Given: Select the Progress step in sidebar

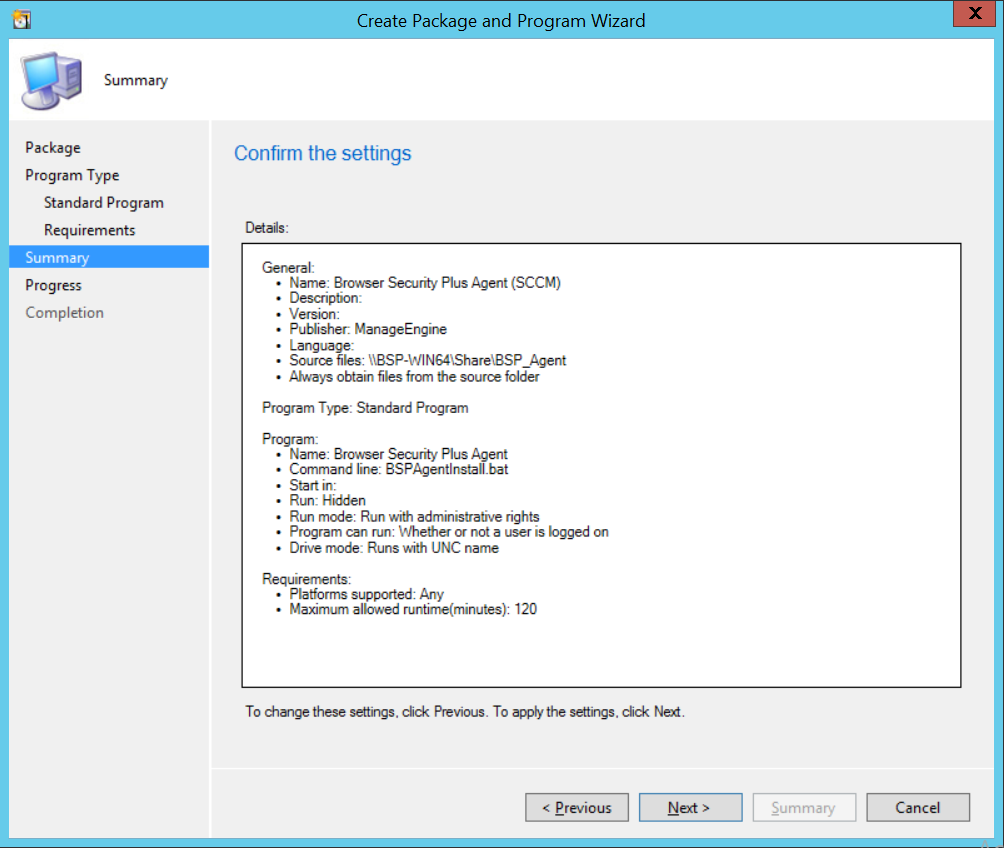Looking at the screenshot, I should [53, 285].
